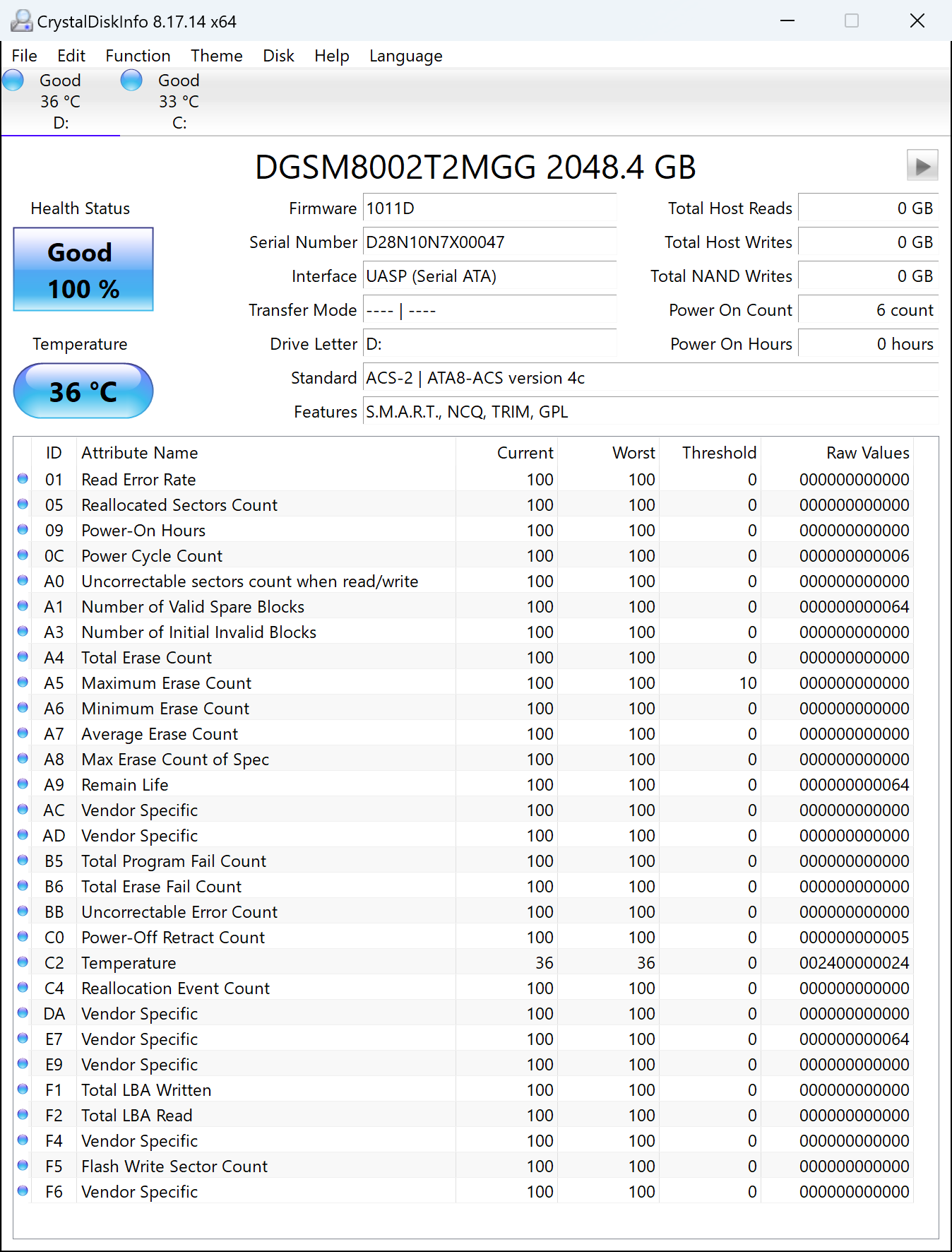The image size is (952, 1252).
Task: Click the Power On Count value
Action: [x=868, y=310]
